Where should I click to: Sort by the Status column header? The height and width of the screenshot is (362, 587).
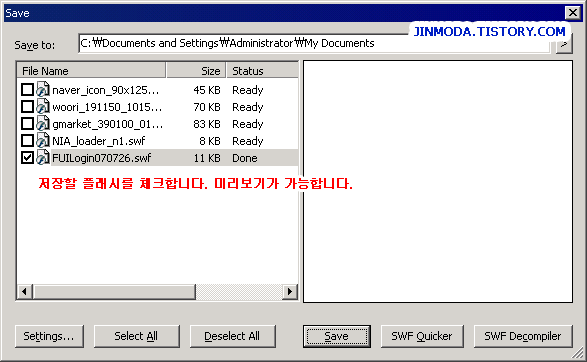262,70
